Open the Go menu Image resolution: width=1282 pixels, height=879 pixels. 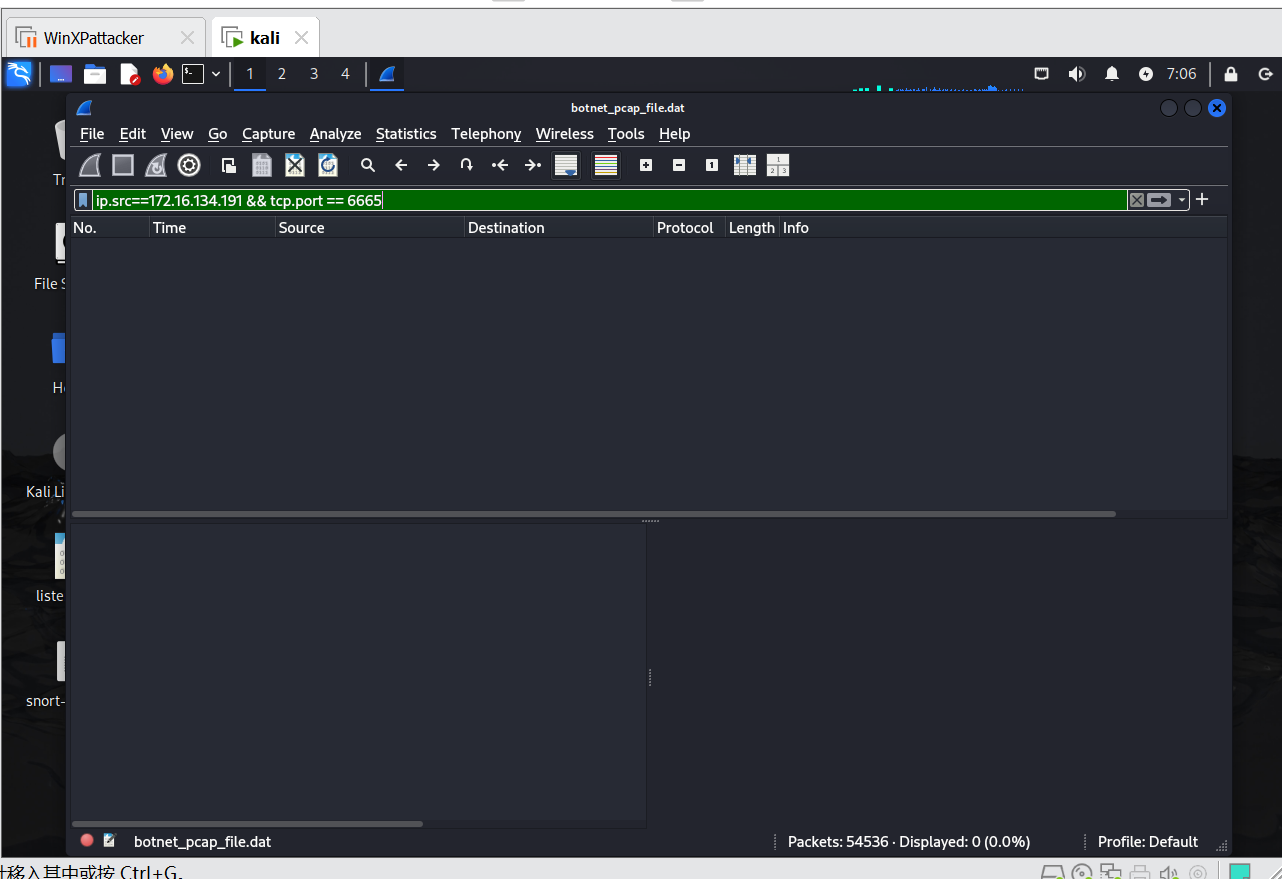pos(218,134)
